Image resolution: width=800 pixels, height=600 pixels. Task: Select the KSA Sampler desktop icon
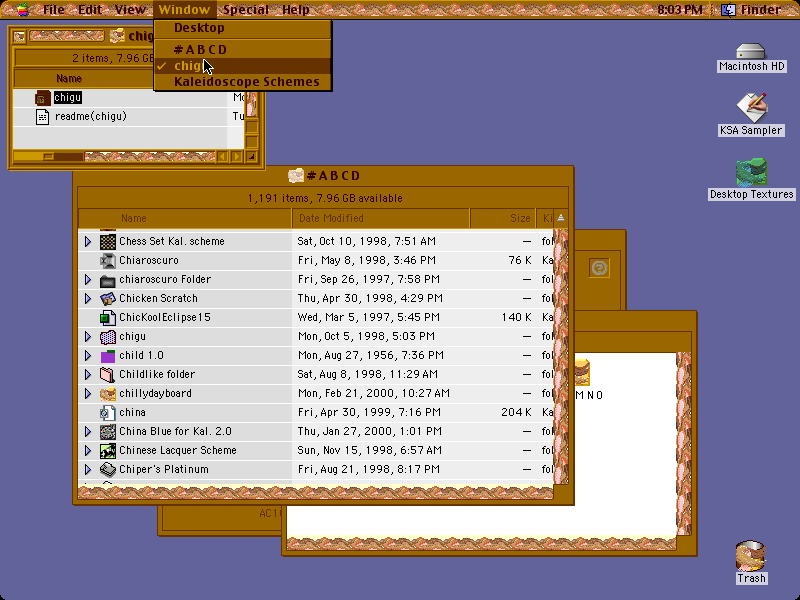751,107
